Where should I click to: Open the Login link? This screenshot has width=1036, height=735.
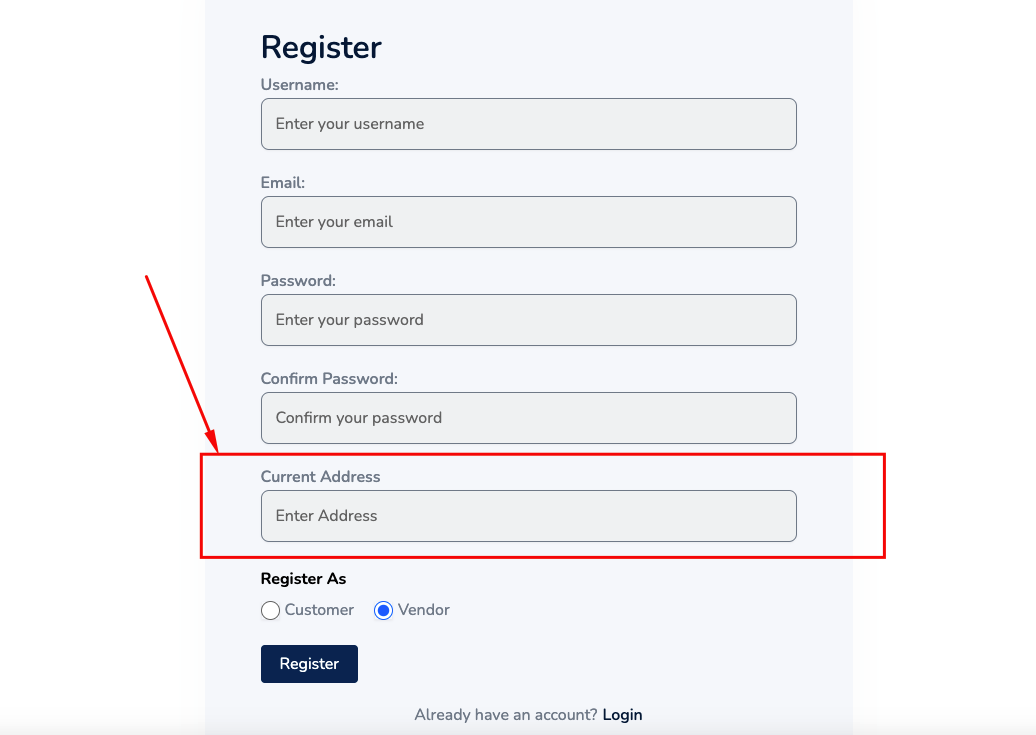(x=622, y=715)
